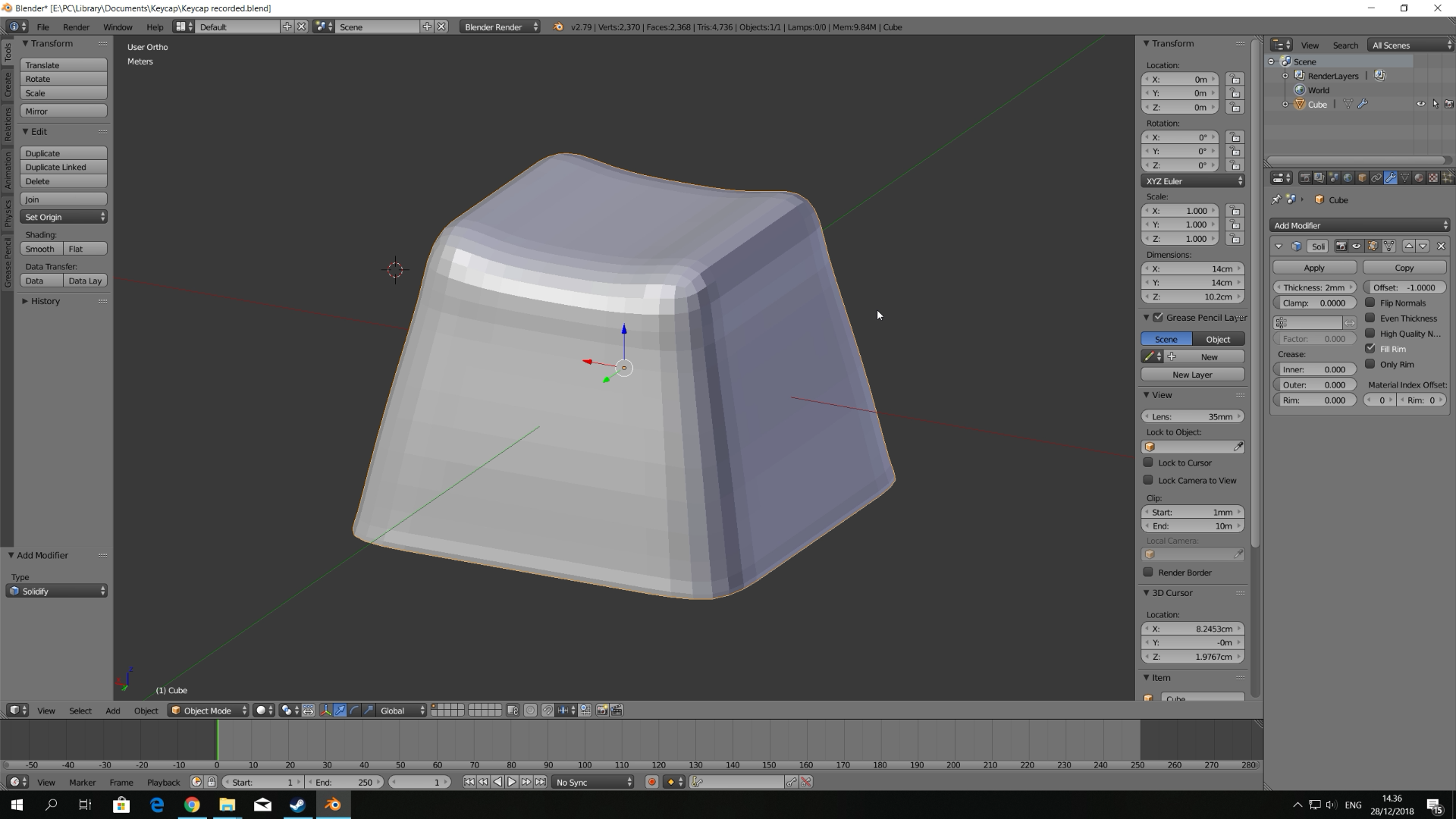Switch to the Create tool shelf tab
Viewport: 1456px width, 819px height.
[8, 85]
